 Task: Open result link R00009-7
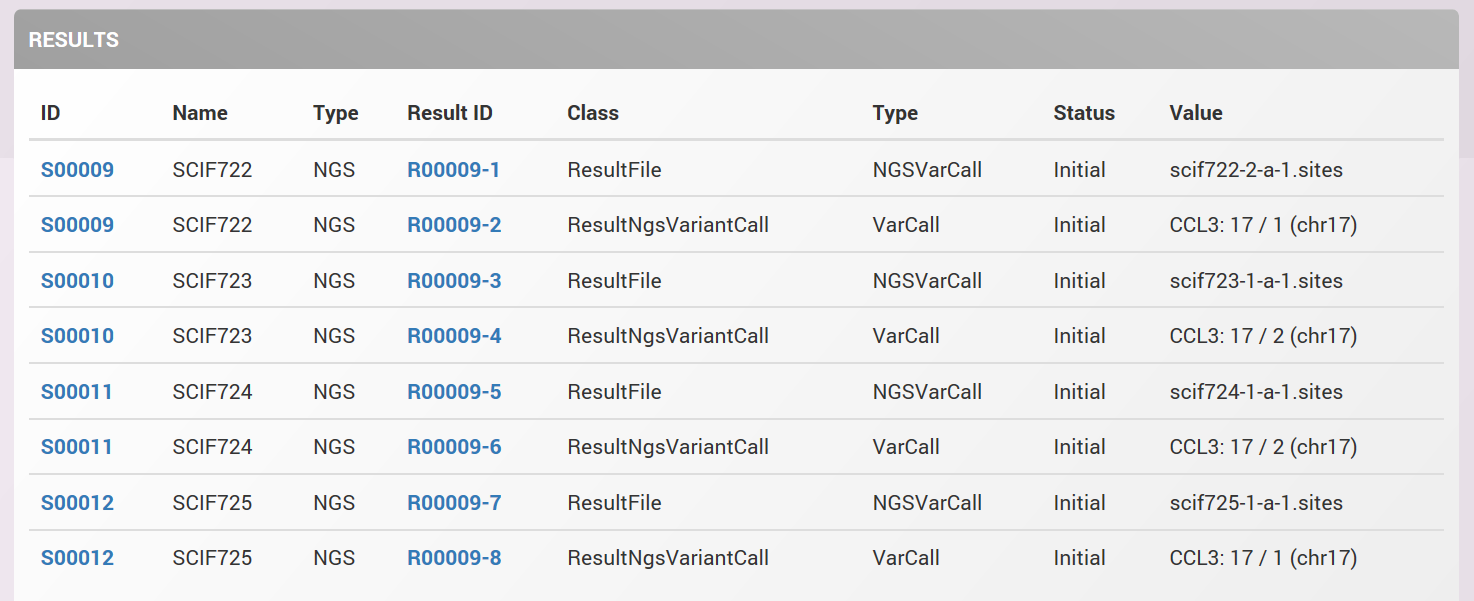[454, 503]
